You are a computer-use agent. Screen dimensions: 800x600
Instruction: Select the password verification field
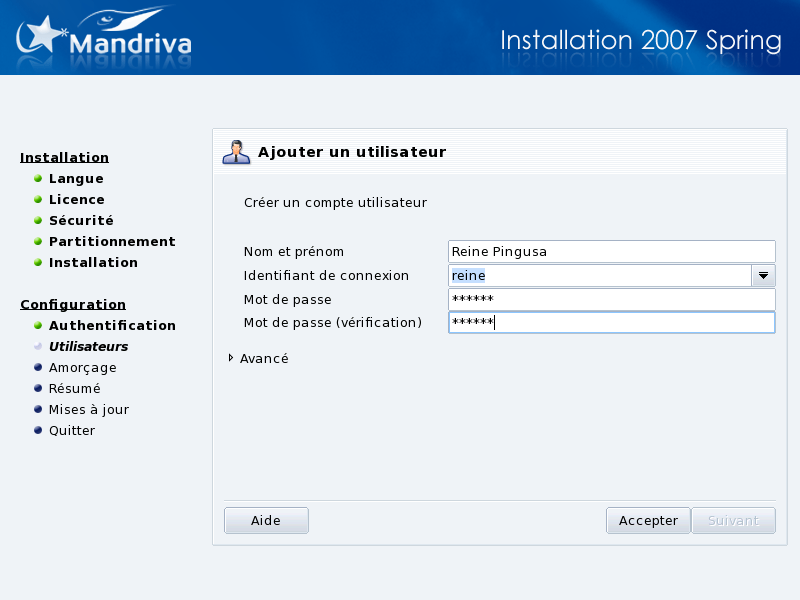tap(611, 323)
